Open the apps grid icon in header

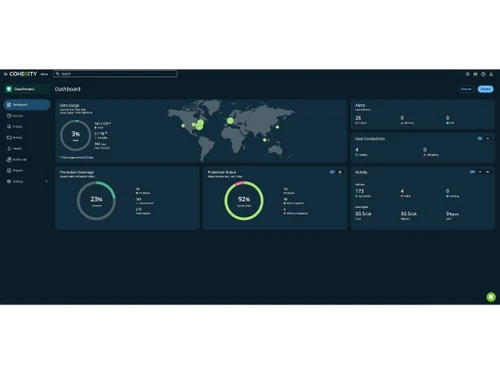(475, 74)
